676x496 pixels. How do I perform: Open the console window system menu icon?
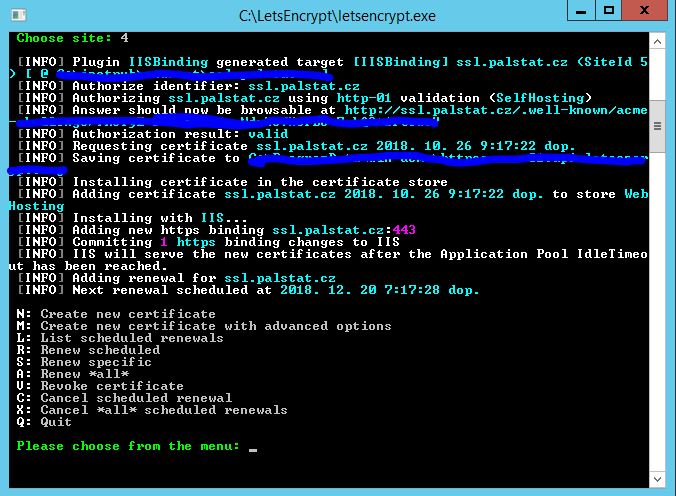click(x=19, y=16)
